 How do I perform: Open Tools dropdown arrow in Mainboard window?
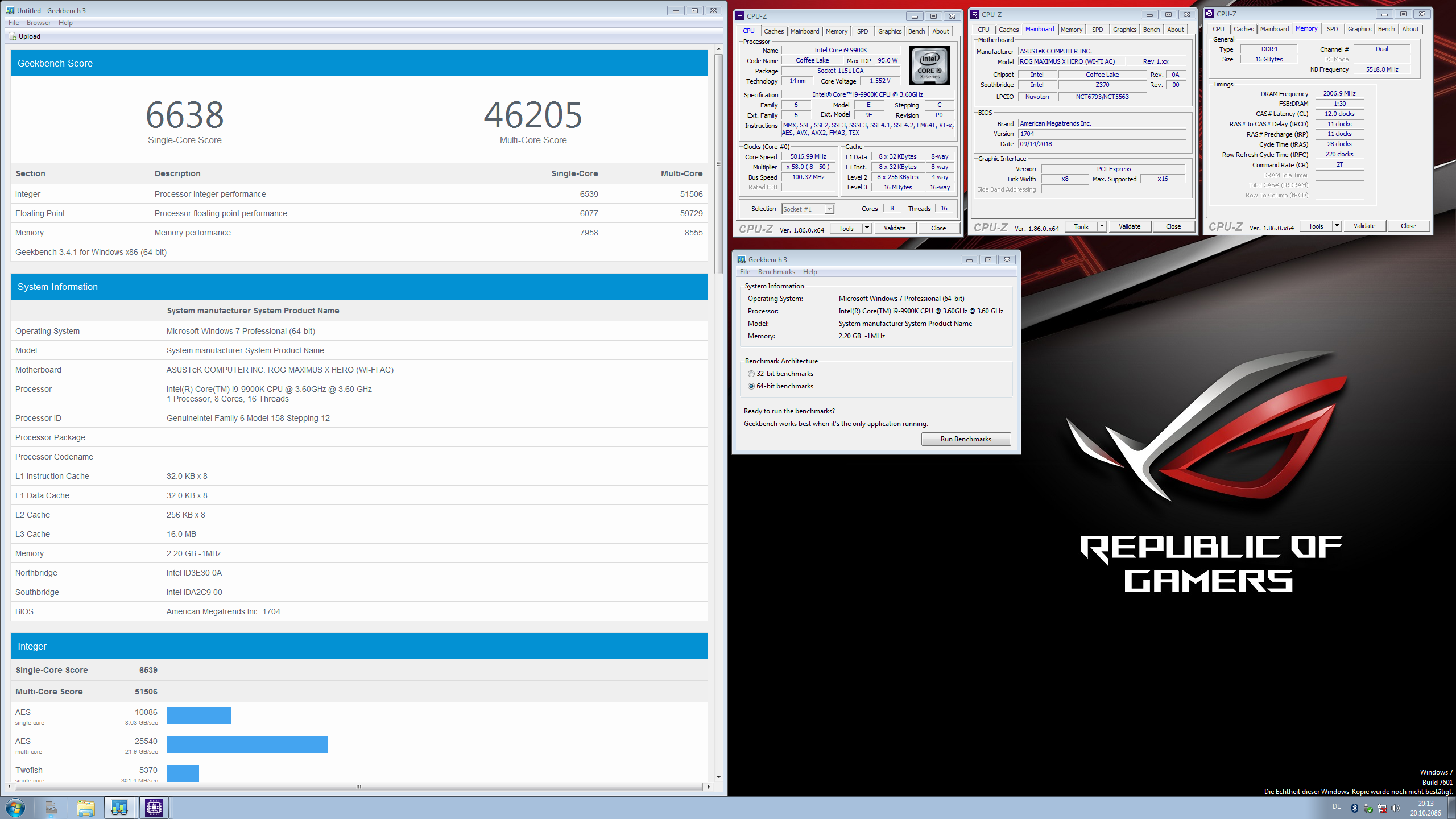click(1102, 226)
